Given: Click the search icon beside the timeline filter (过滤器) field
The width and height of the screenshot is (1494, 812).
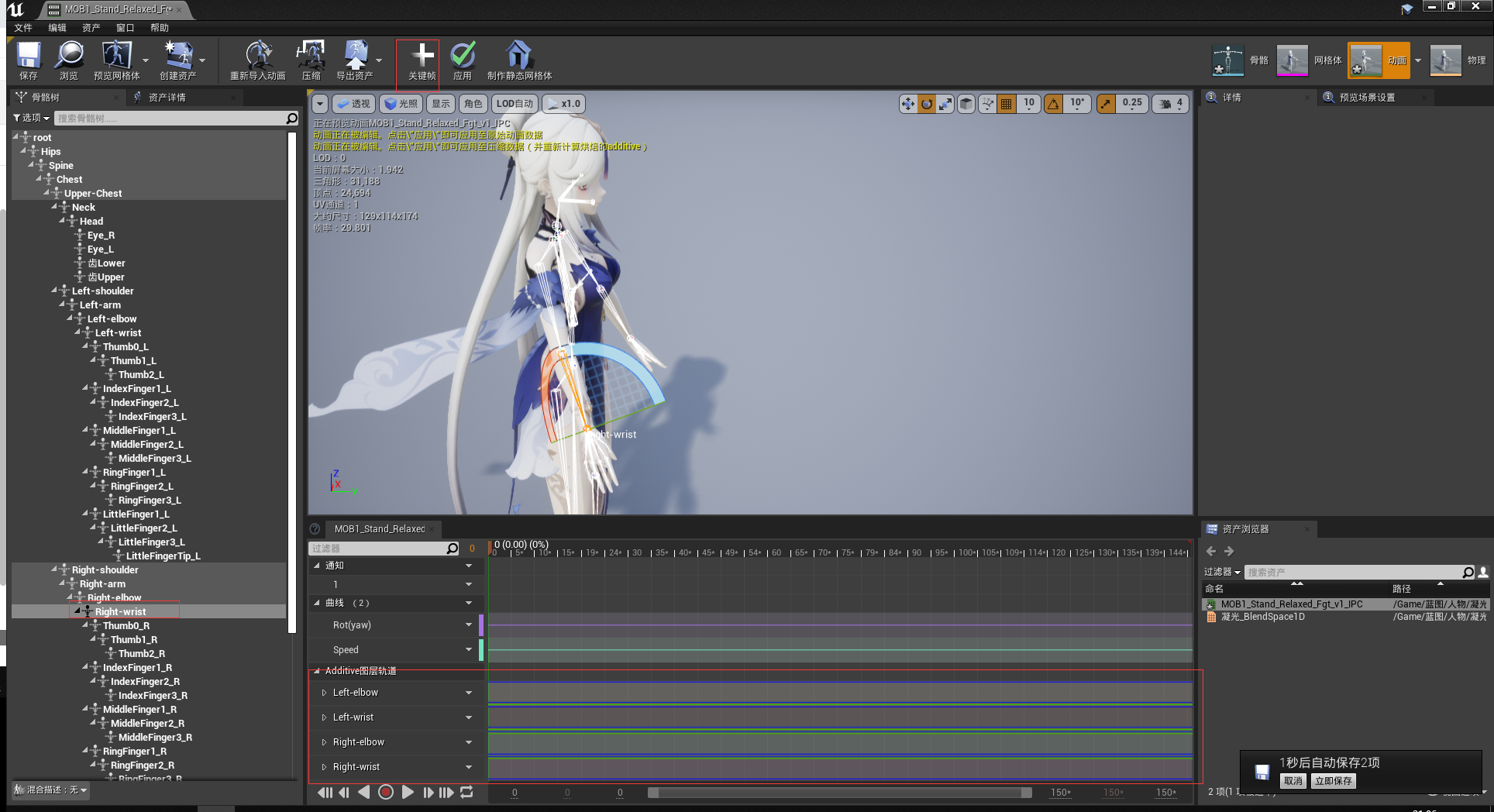Looking at the screenshot, I should point(453,549).
